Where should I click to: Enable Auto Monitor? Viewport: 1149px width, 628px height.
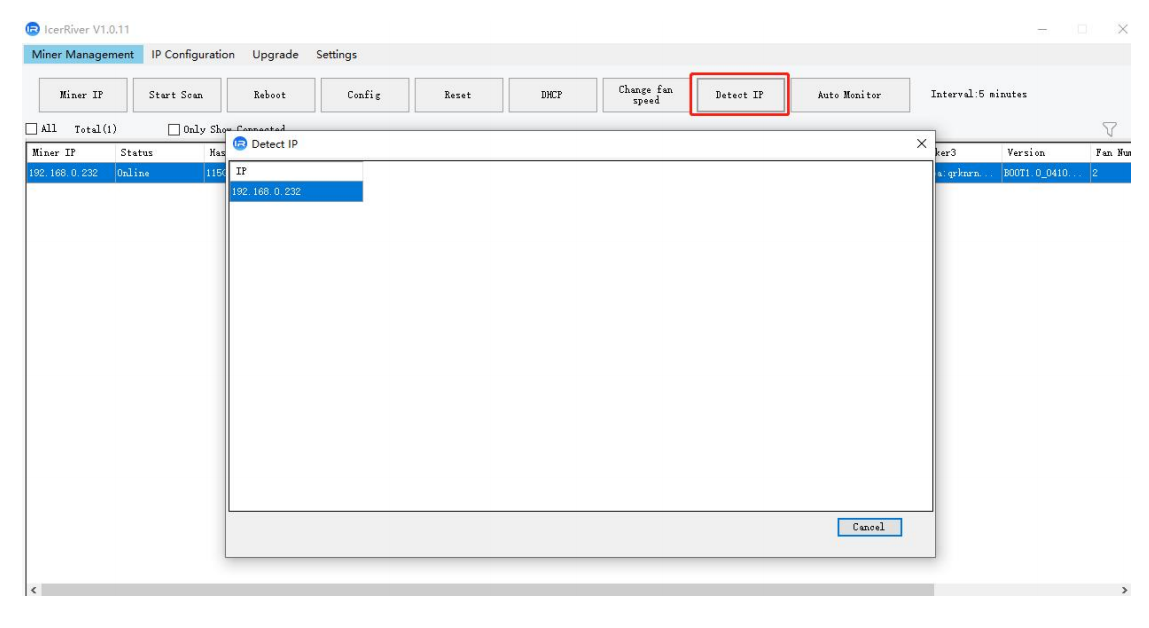click(849, 95)
